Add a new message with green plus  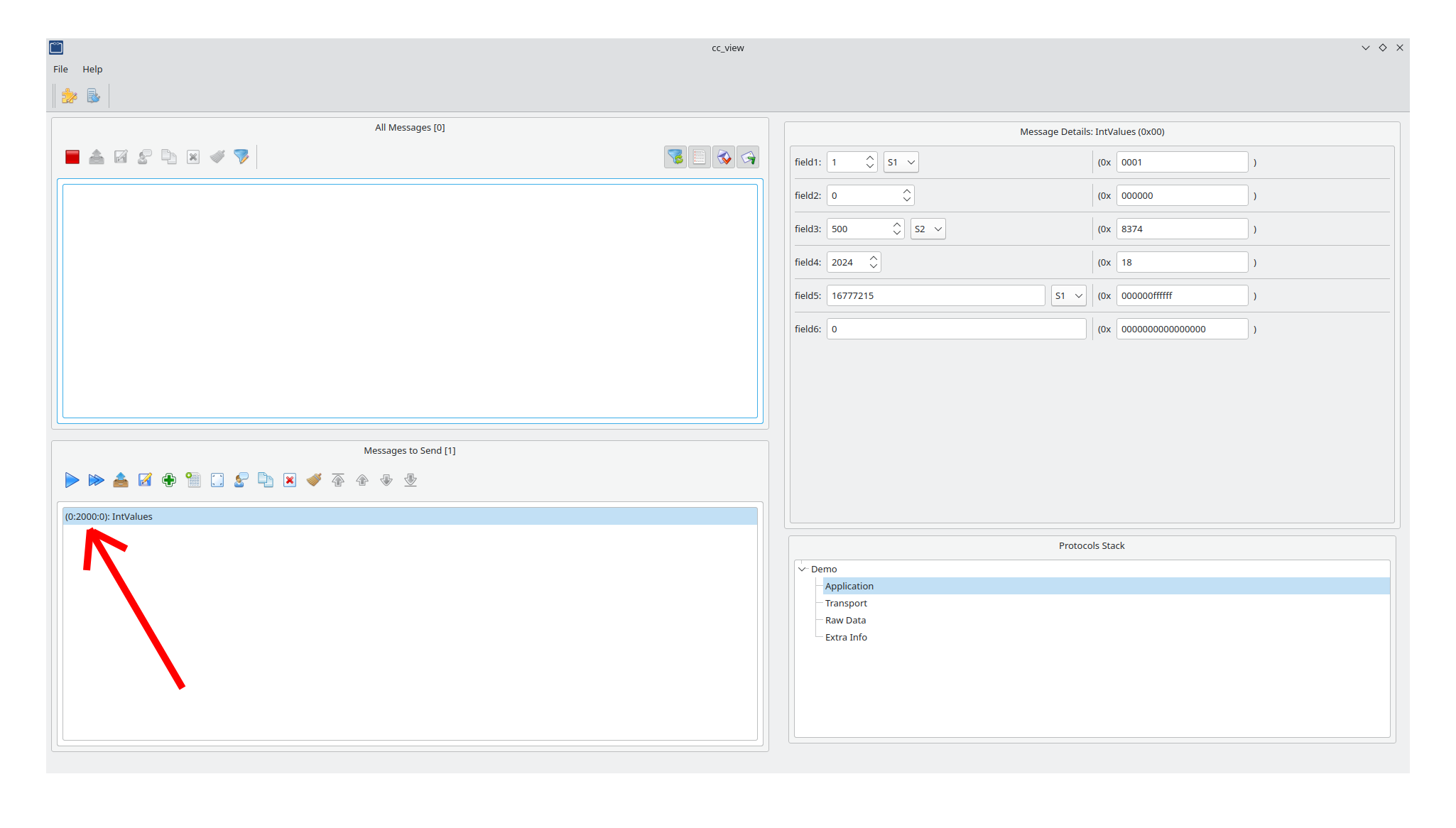[x=169, y=480]
